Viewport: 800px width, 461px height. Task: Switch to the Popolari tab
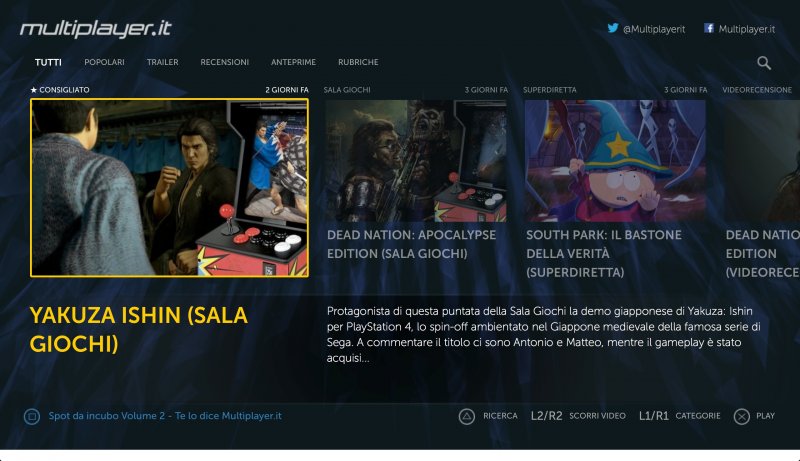[x=105, y=62]
